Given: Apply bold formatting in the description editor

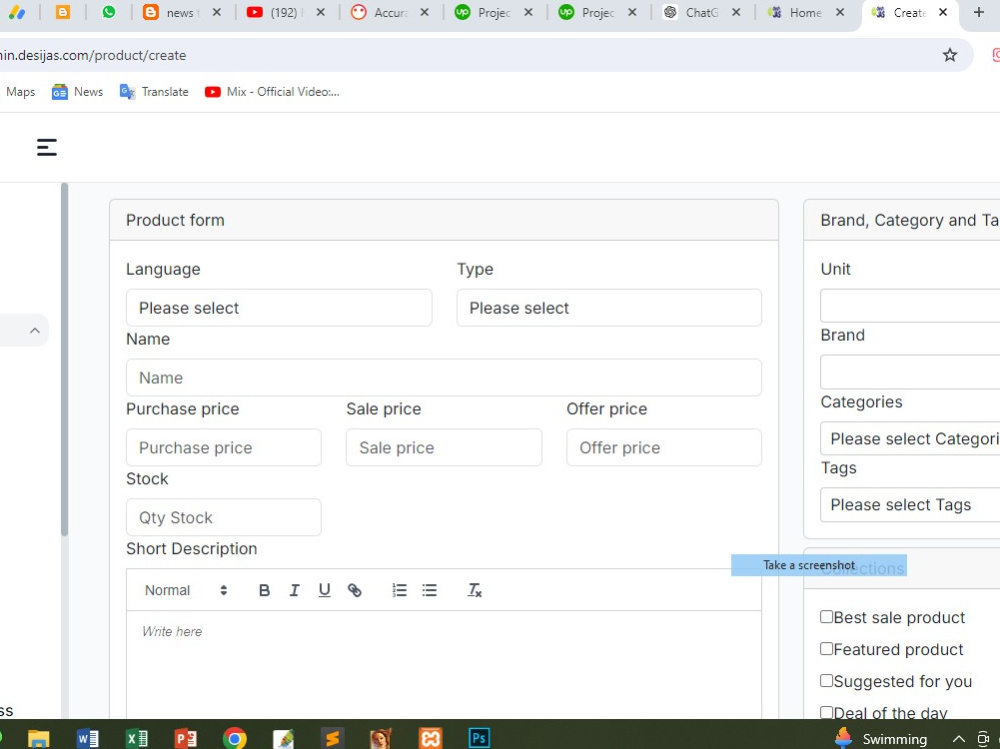Looking at the screenshot, I should click(264, 589).
